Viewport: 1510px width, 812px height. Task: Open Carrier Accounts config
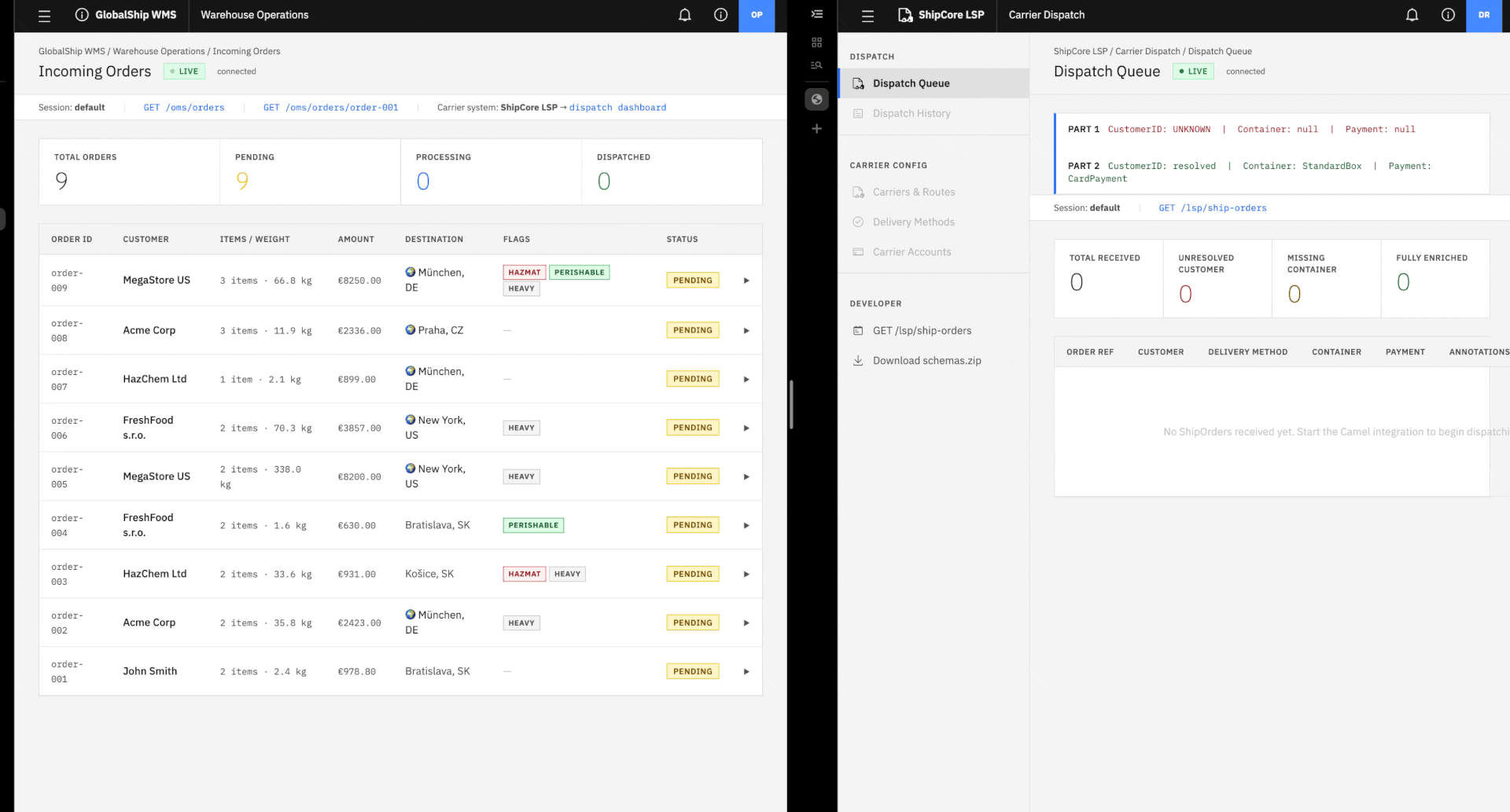pos(934,252)
